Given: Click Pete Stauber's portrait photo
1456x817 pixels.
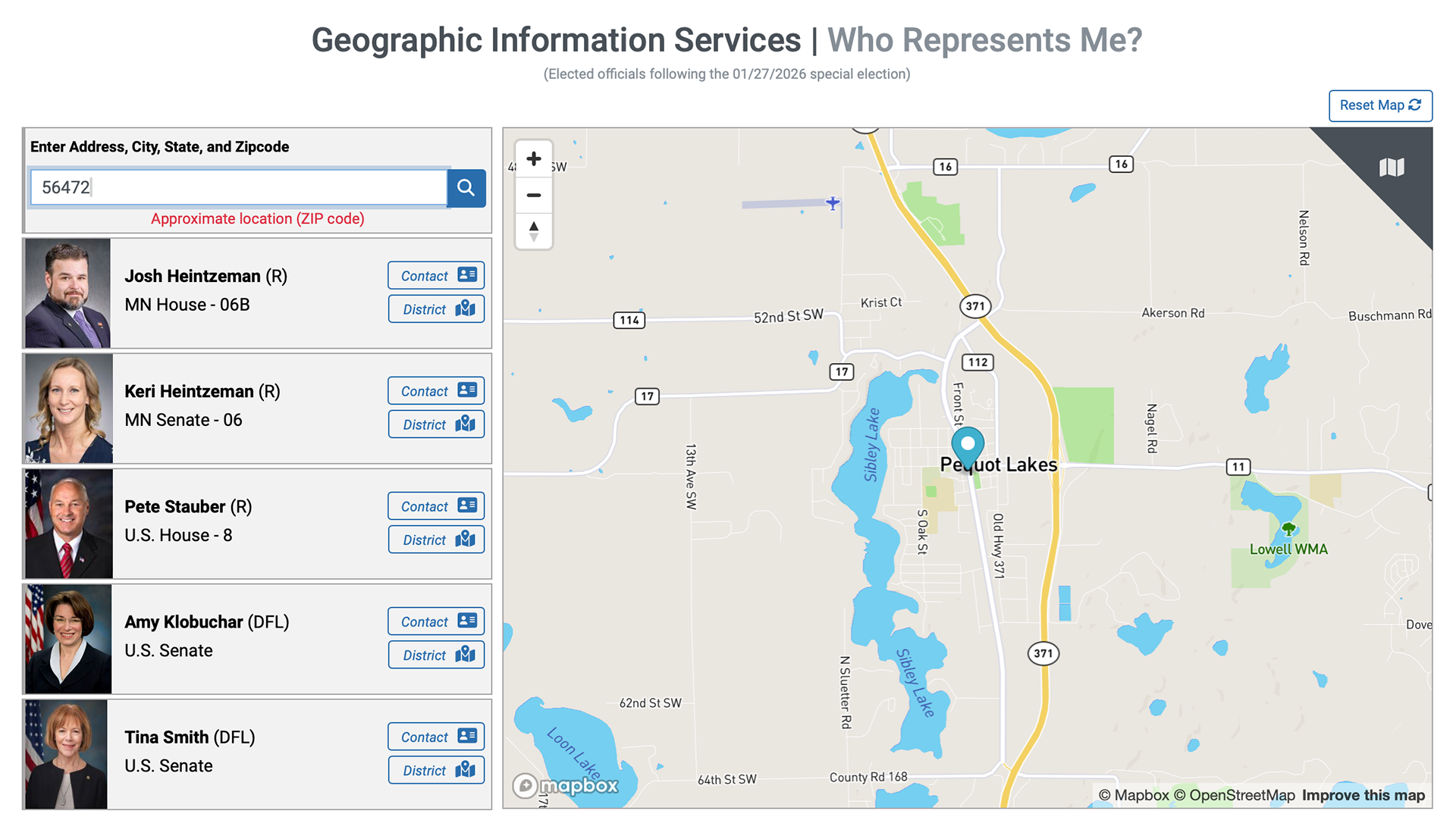Looking at the screenshot, I should pos(68,524).
